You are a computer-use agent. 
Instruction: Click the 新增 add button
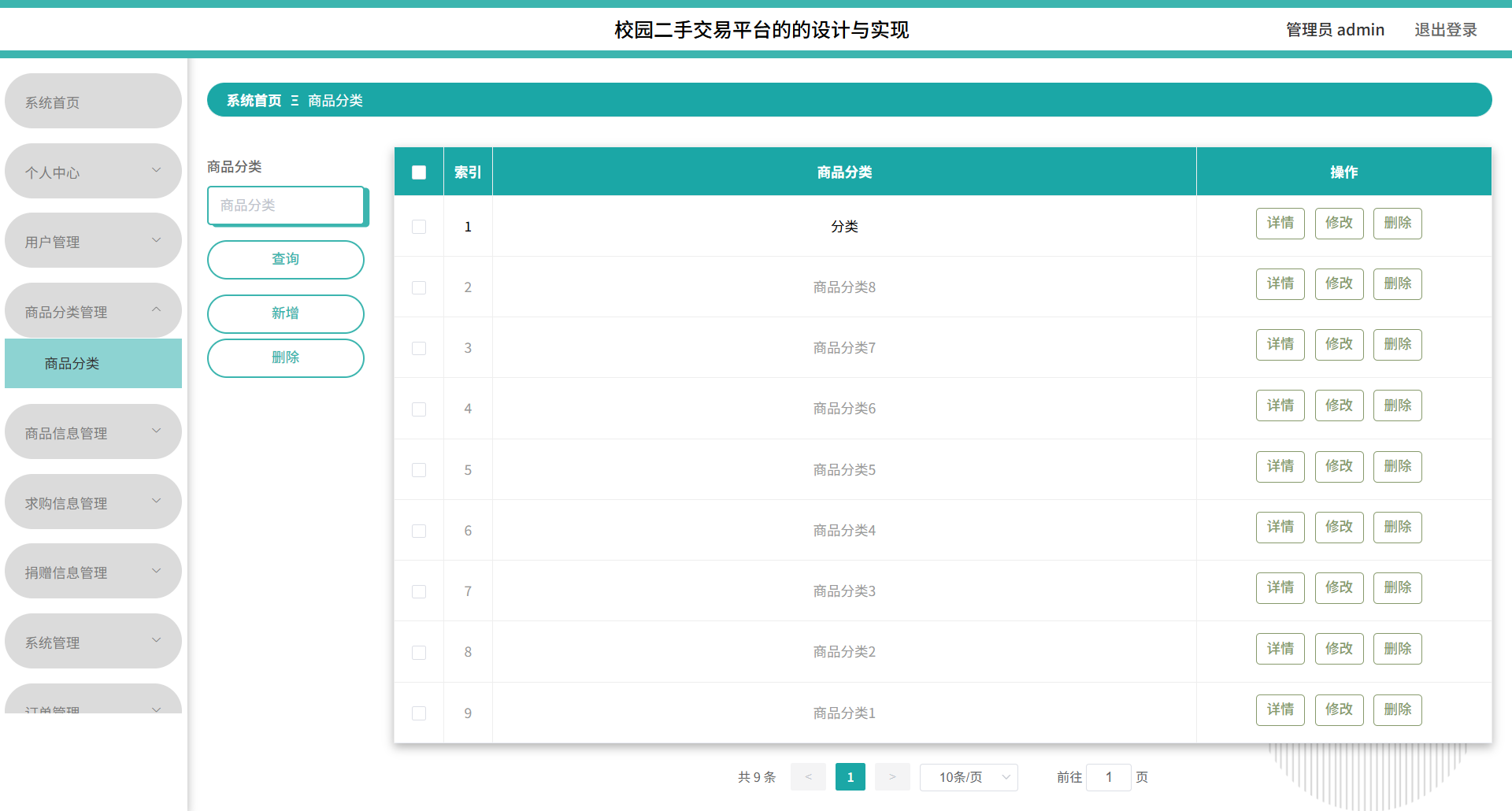(285, 313)
